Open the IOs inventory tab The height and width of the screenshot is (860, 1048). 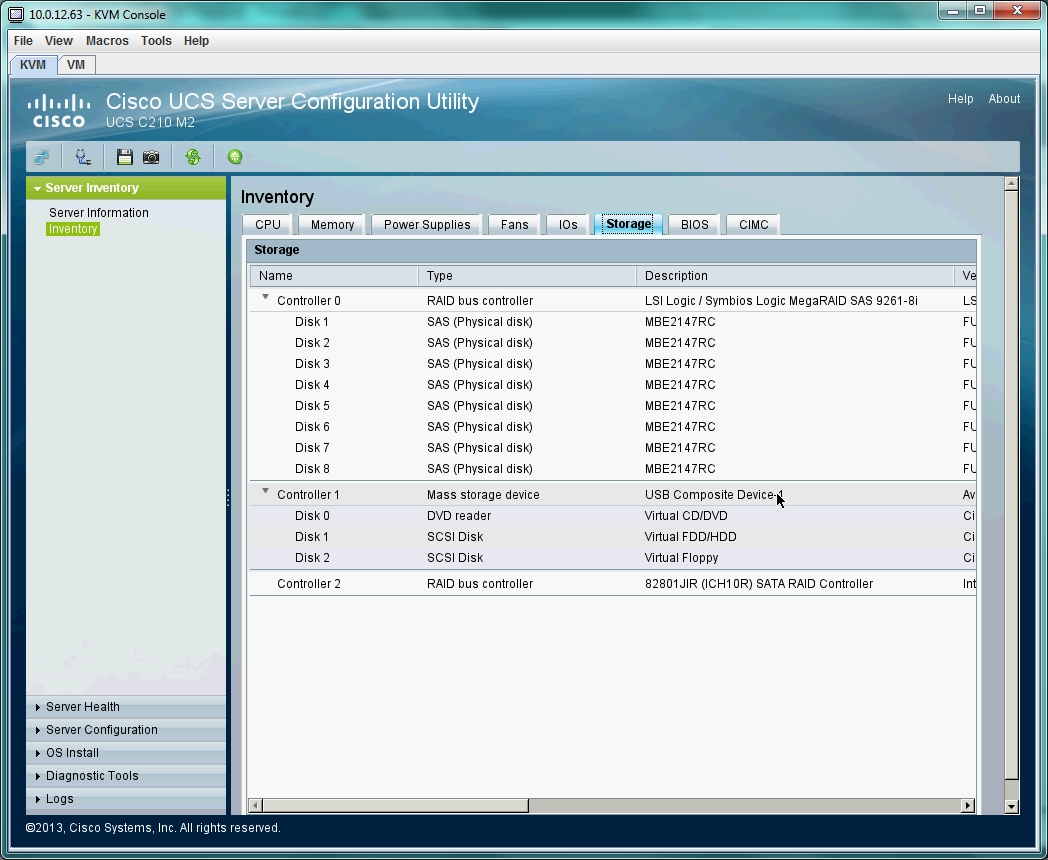pyautogui.click(x=568, y=225)
